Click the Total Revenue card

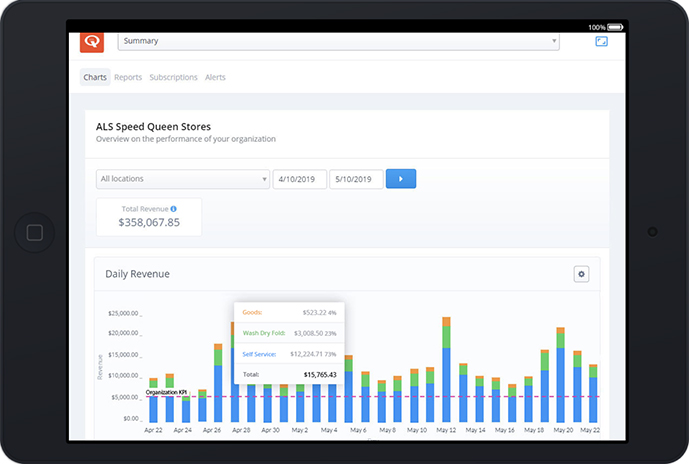point(149,217)
